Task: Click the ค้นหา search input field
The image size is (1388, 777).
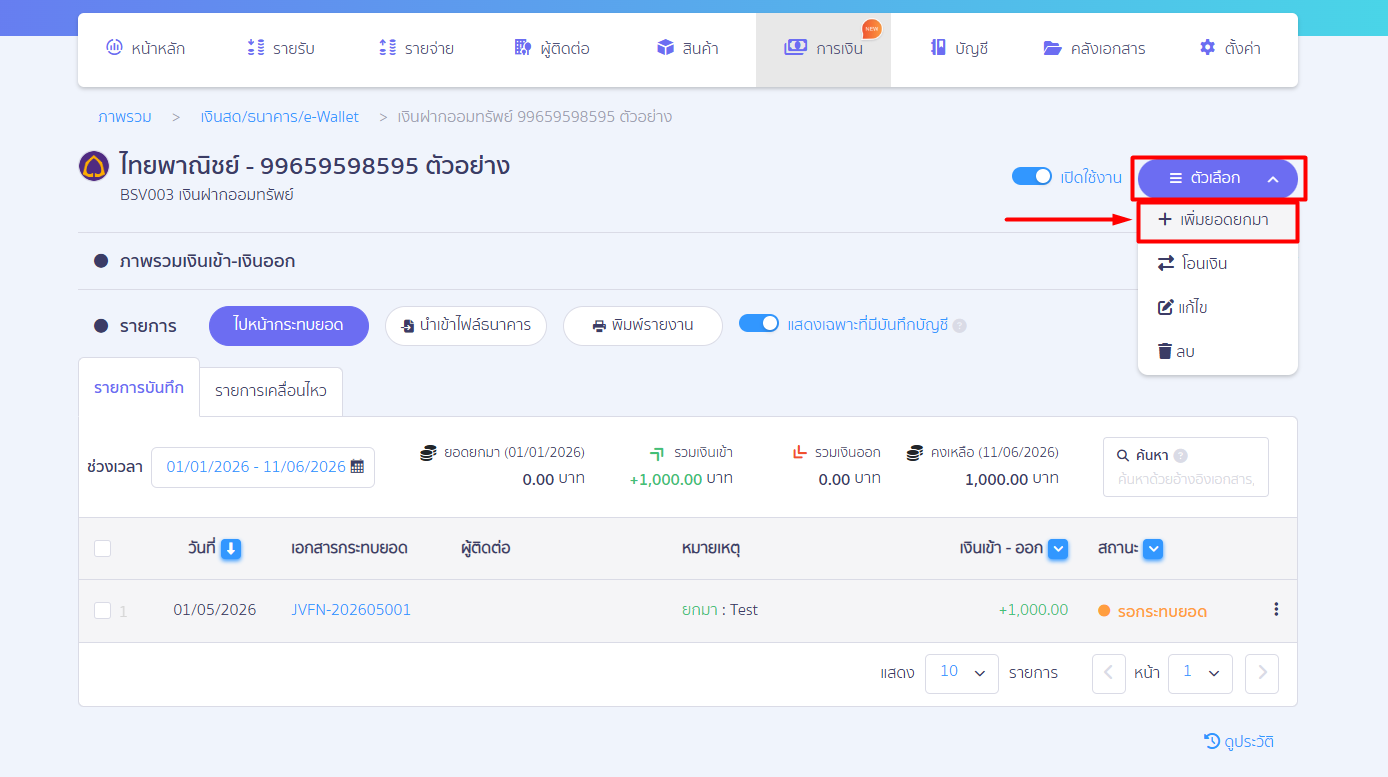Action: (1186, 481)
